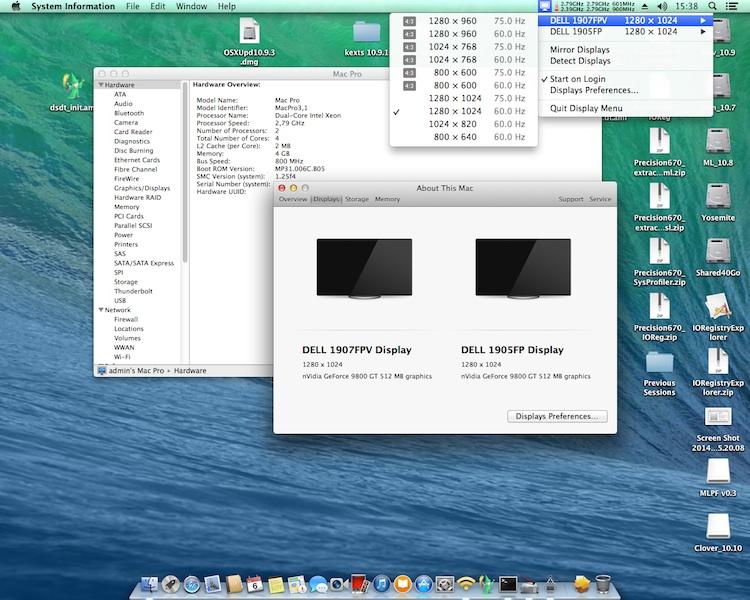Screen dimensions: 750x600
Task: Choose 1280 × 960 at 60.0 Hz
Action: [x=463, y=34]
